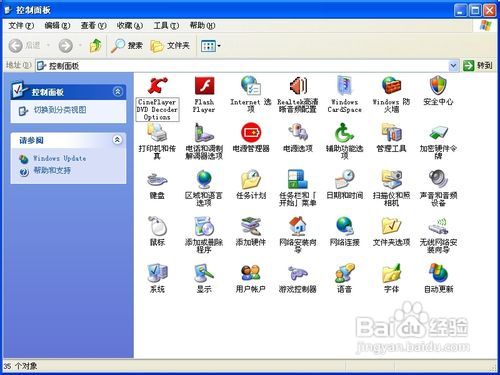Image resolution: width=500 pixels, height=375 pixels.
Task: Click the Windows Update link
Action: tap(60, 158)
